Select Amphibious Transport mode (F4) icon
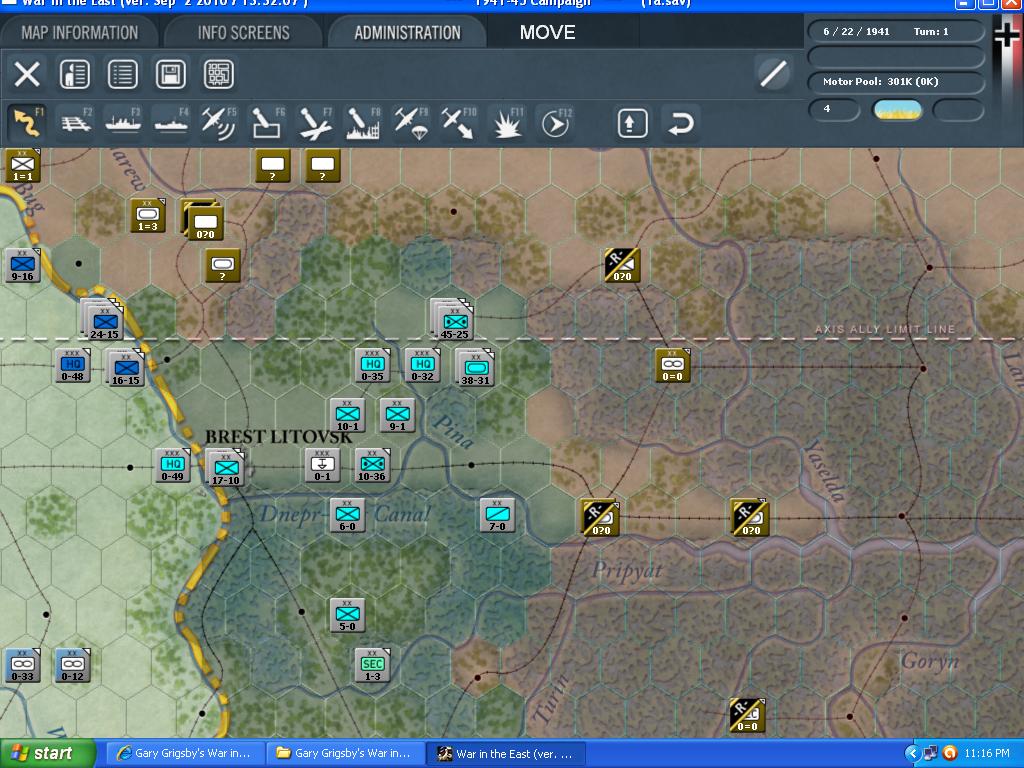 click(171, 123)
